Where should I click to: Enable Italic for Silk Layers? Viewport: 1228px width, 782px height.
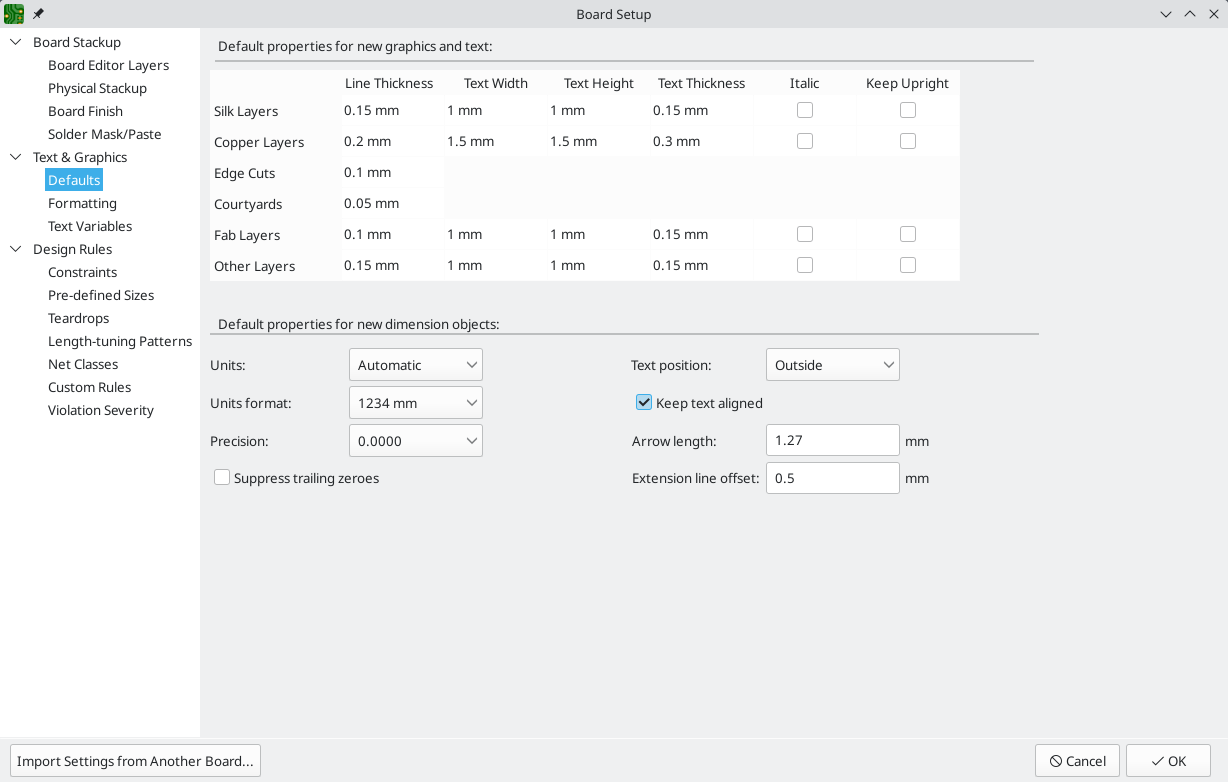click(x=805, y=111)
